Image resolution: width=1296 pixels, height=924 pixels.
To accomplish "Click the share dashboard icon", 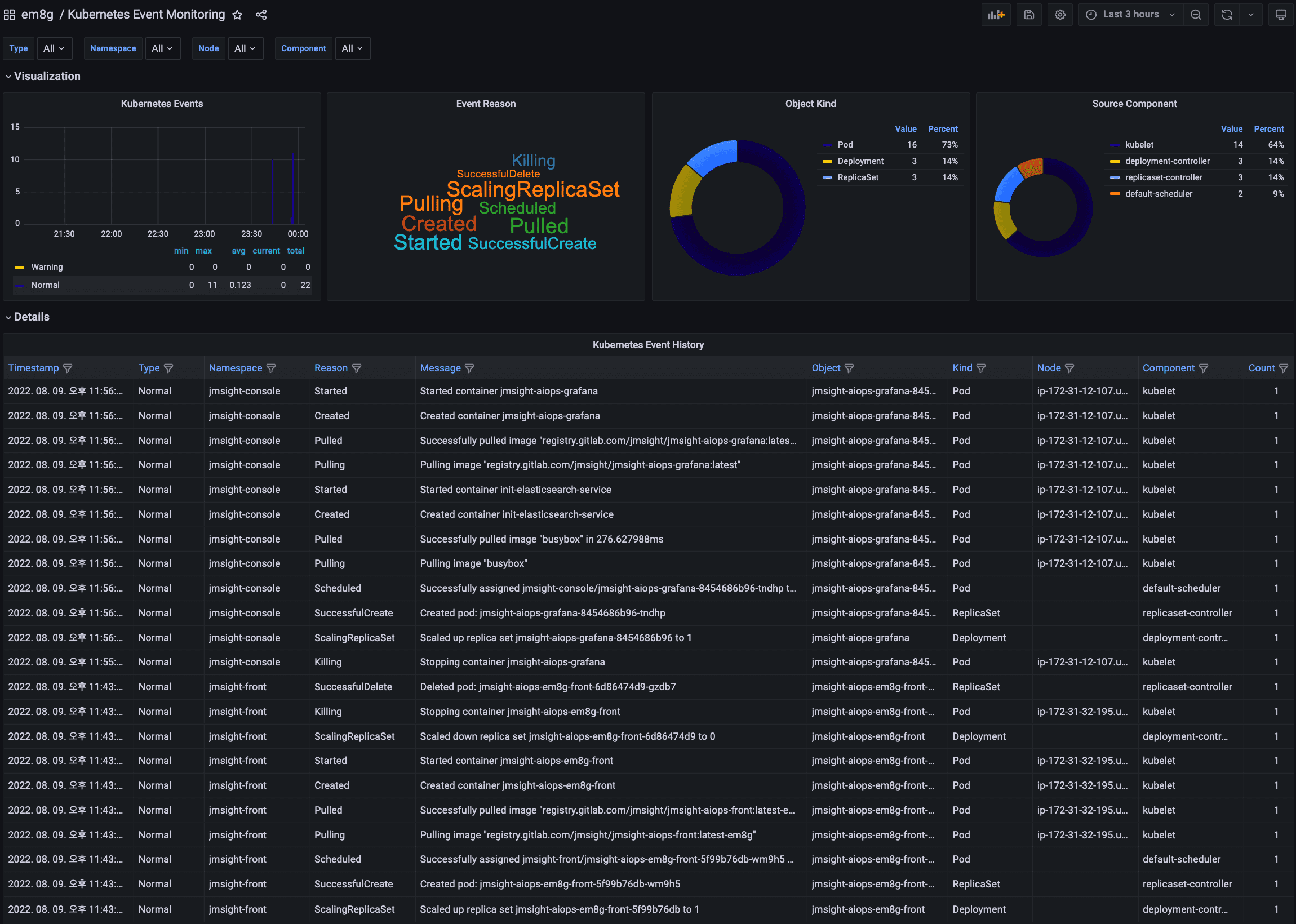I will [261, 15].
